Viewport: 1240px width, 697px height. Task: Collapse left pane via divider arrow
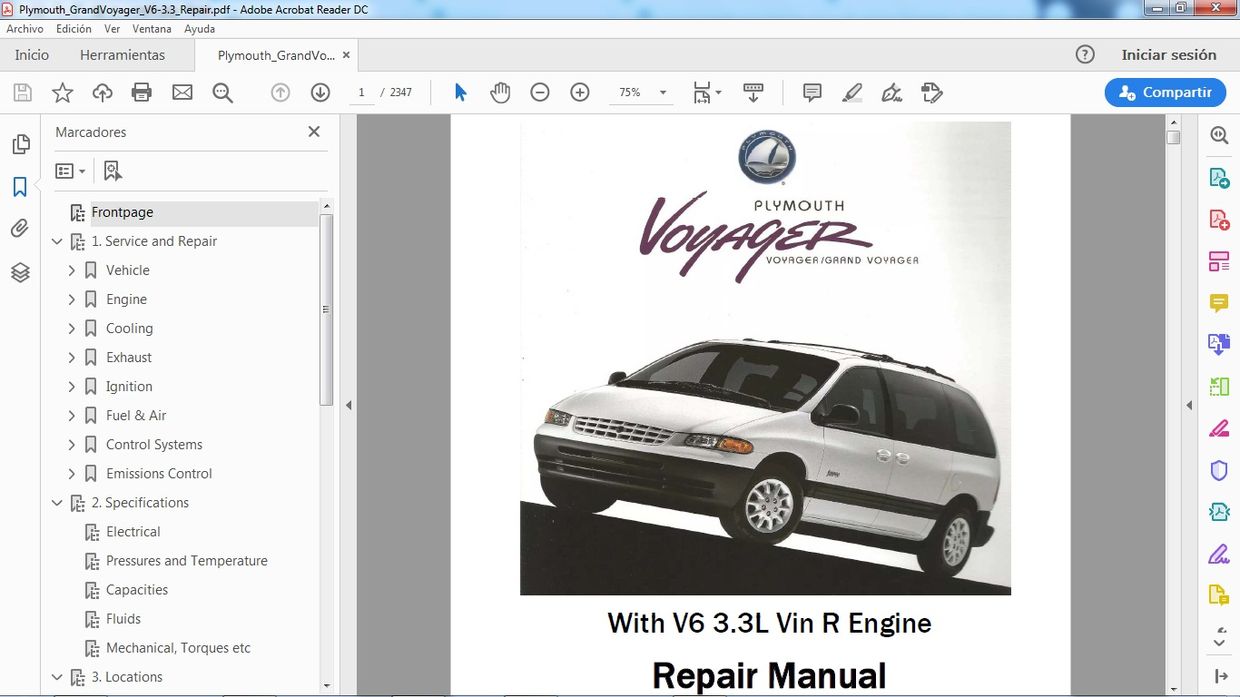tap(349, 405)
